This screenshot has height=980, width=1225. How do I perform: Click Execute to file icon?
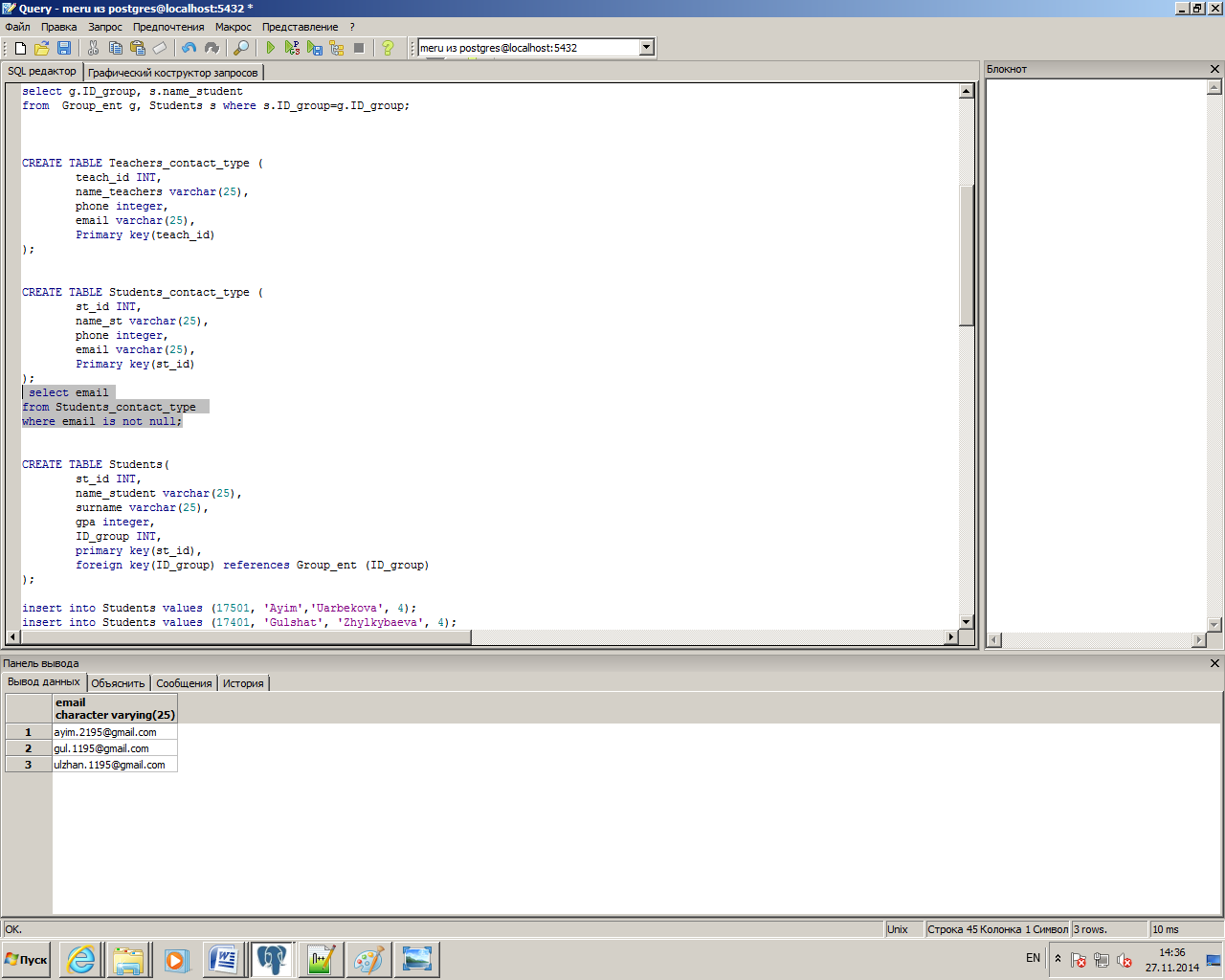click(x=315, y=48)
